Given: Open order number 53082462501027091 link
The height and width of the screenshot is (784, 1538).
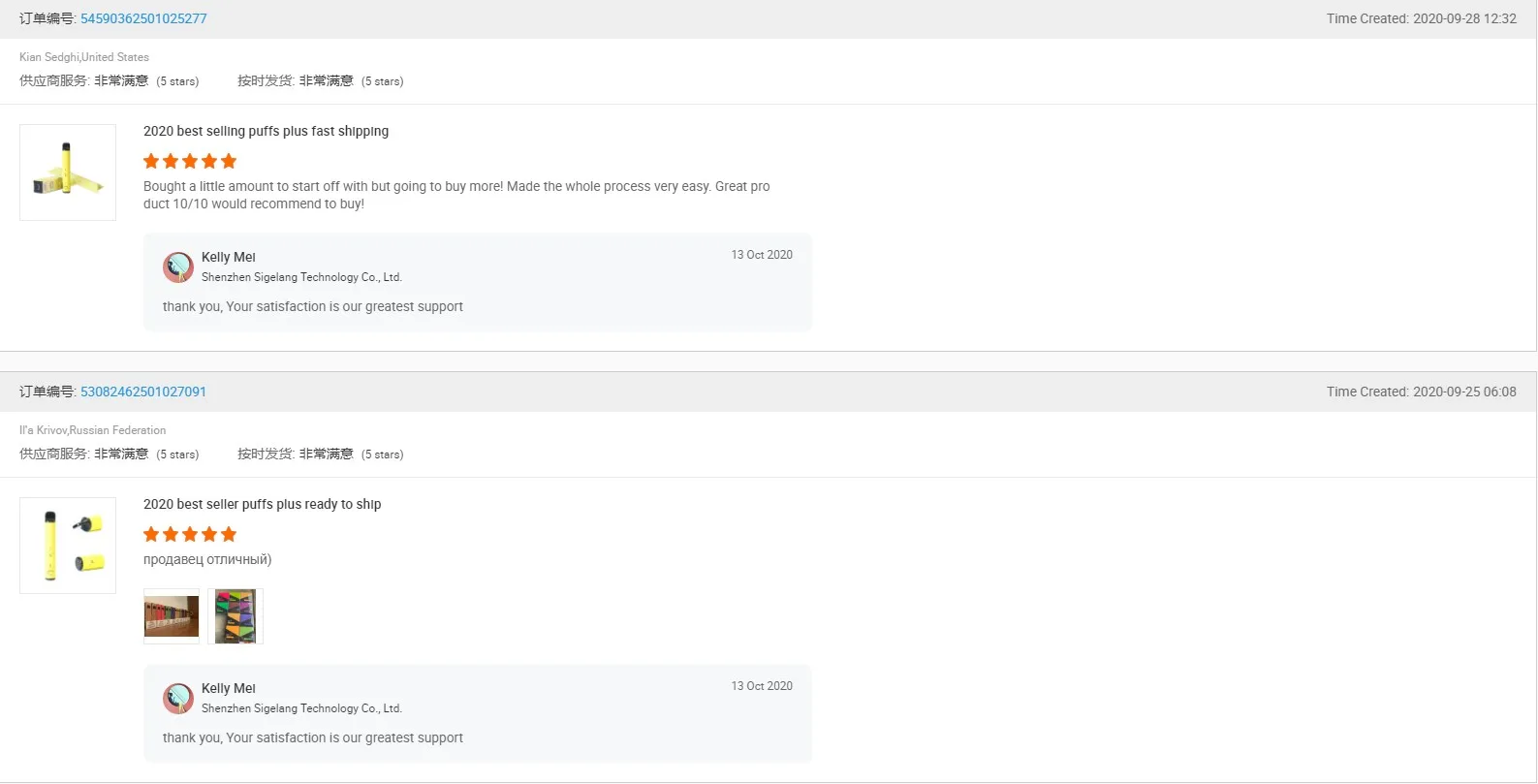Looking at the screenshot, I should pyautogui.click(x=143, y=392).
